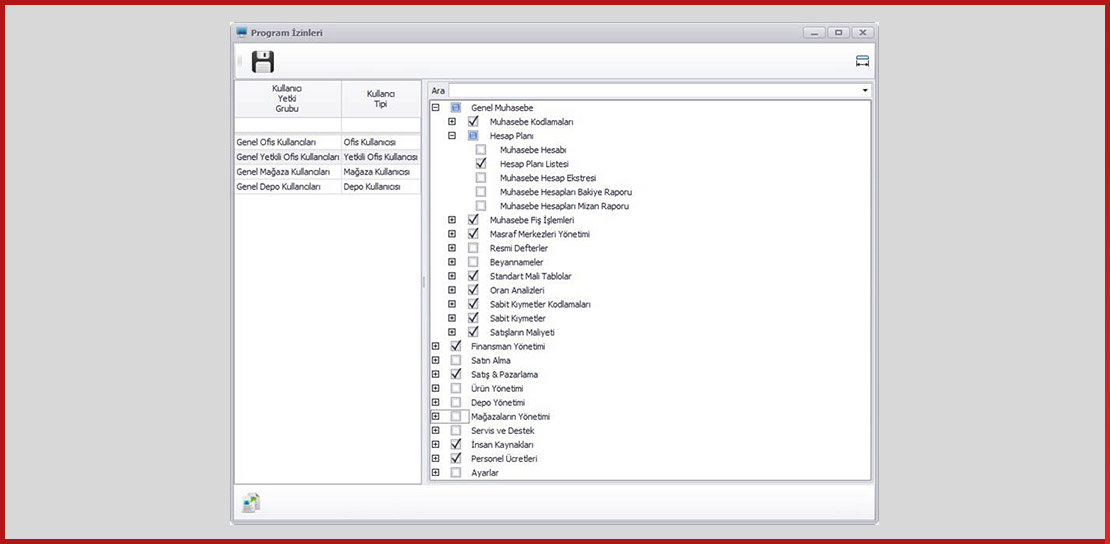The image size is (1110, 544).
Task: Click the Program İzinleri window title icon
Action: pos(242,32)
